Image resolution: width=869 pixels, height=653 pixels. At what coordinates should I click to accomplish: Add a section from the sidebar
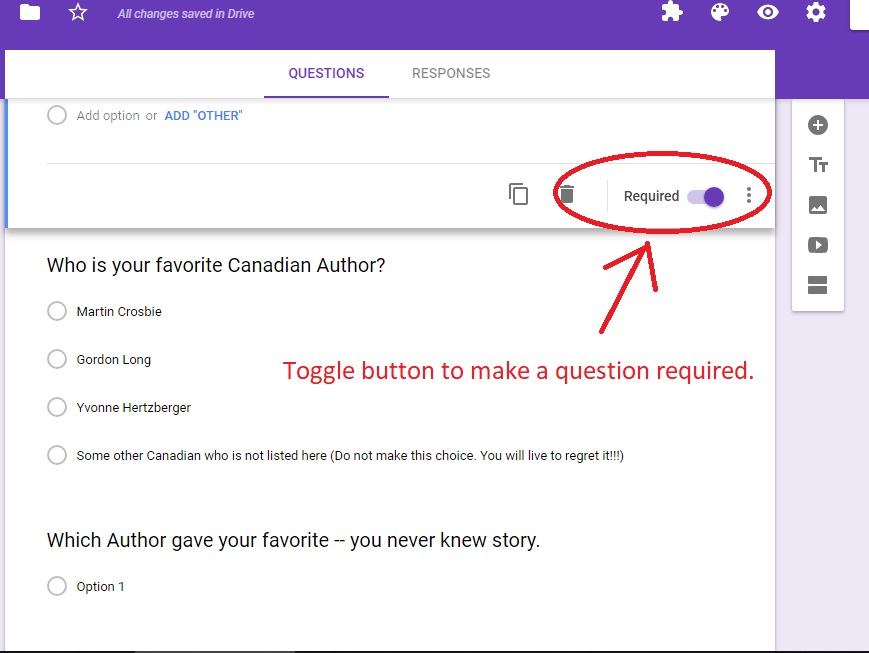[x=818, y=285]
